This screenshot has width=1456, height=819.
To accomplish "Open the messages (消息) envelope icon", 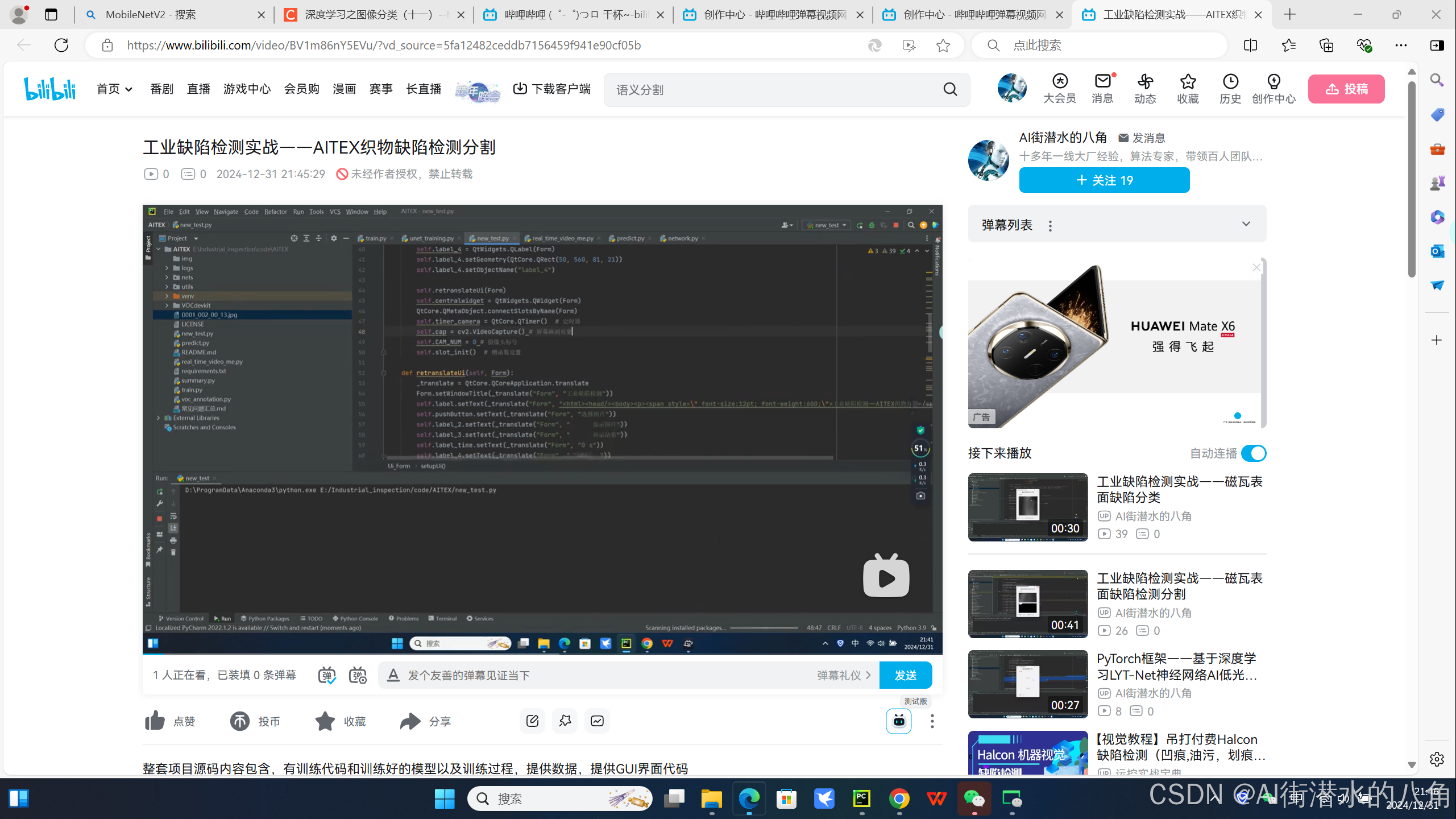I will [x=1102, y=82].
